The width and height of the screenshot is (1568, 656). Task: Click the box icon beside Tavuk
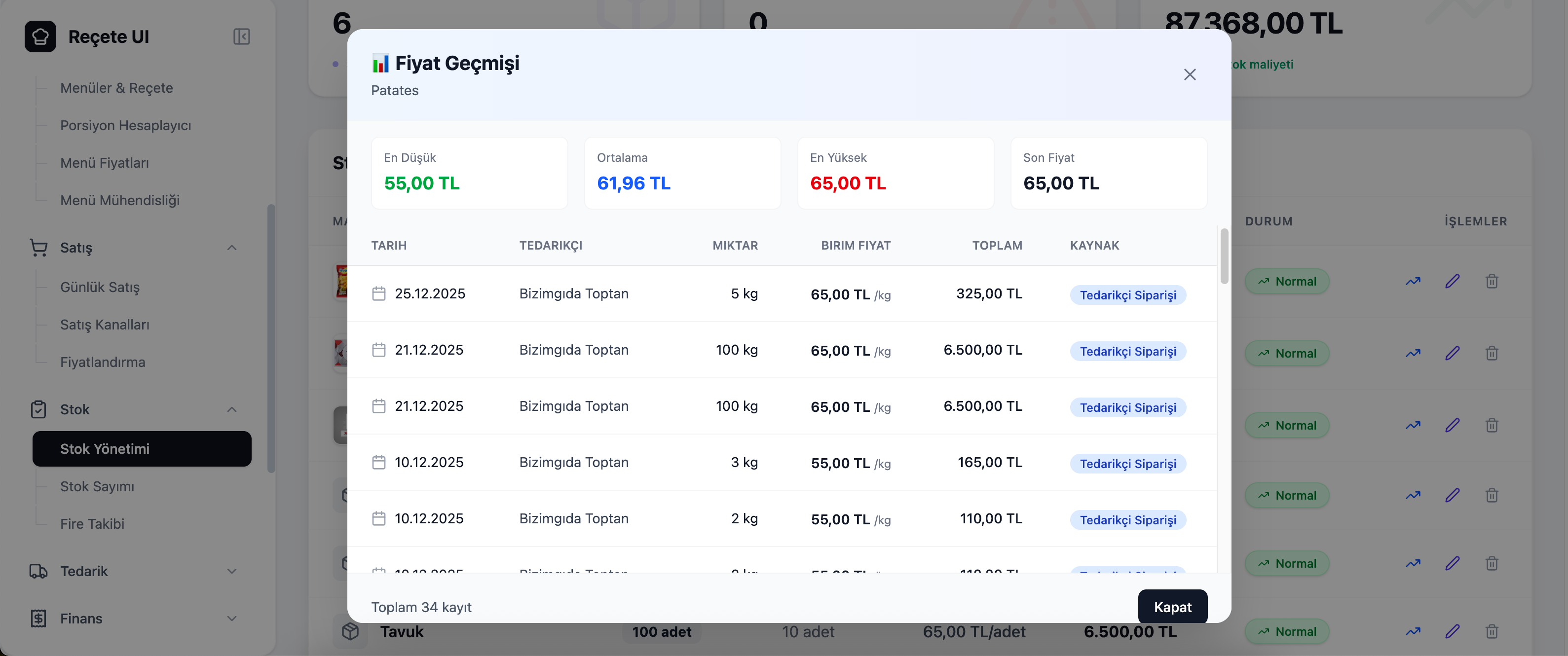coord(350,632)
